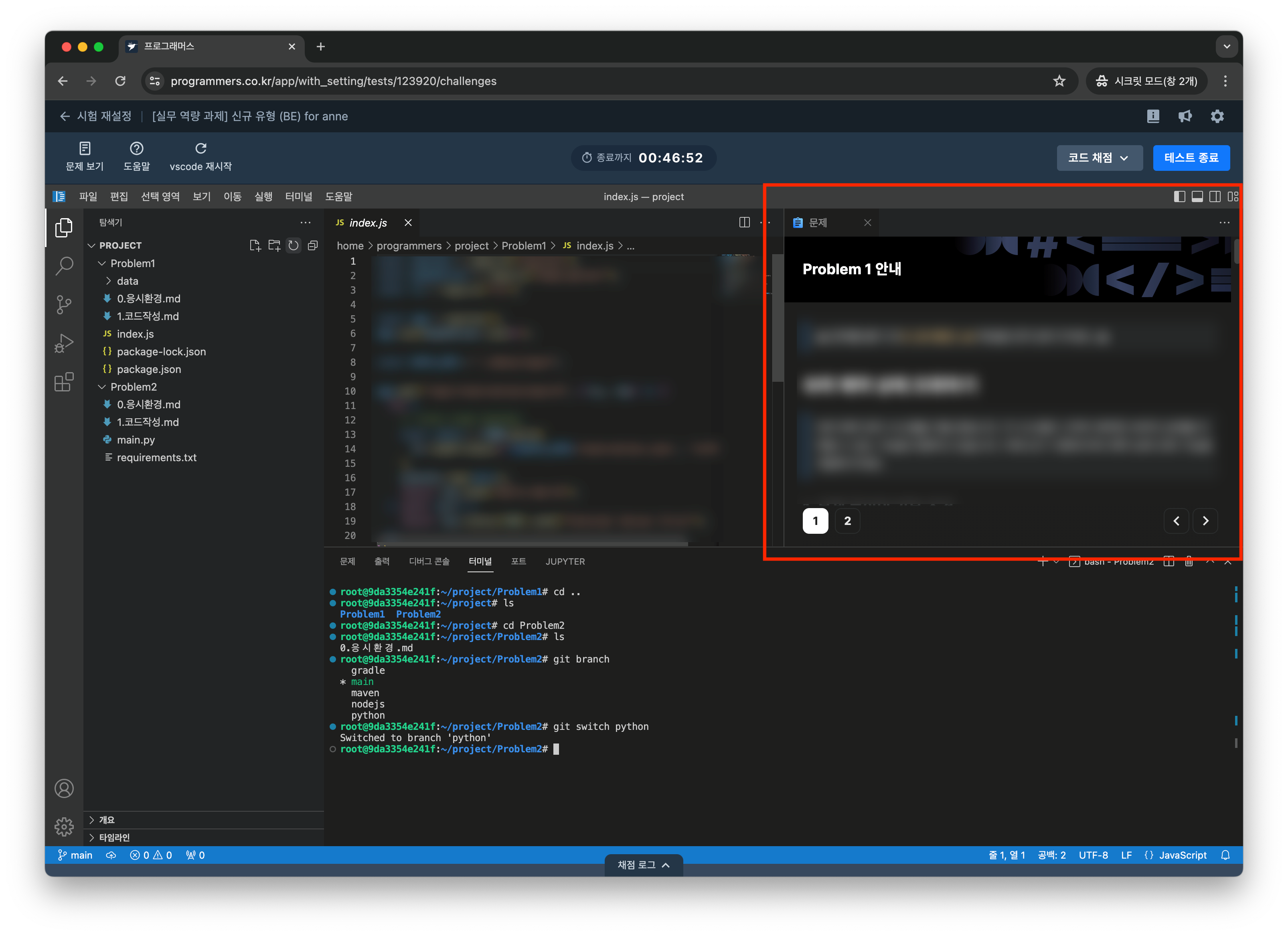The height and width of the screenshot is (936, 1288).
Task: Toggle the bottom panel layout
Action: [x=1197, y=197]
